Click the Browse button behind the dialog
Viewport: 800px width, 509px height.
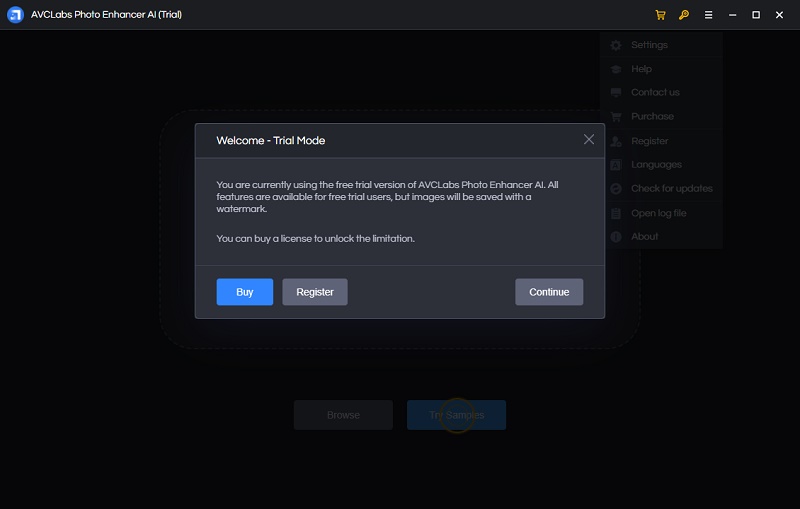pyautogui.click(x=343, y=415)
